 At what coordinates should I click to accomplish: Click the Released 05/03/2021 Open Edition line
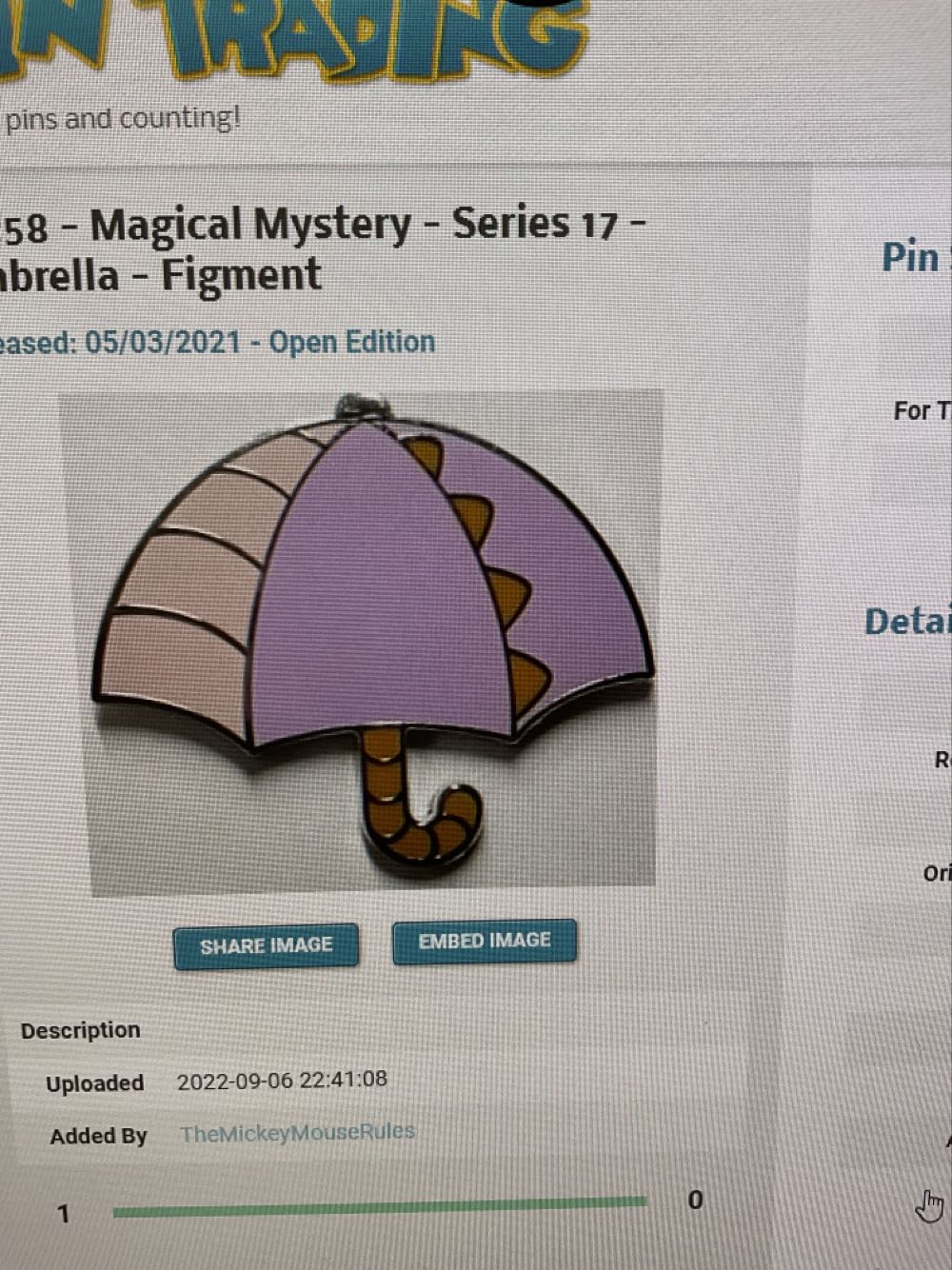(x=217, y=343)
